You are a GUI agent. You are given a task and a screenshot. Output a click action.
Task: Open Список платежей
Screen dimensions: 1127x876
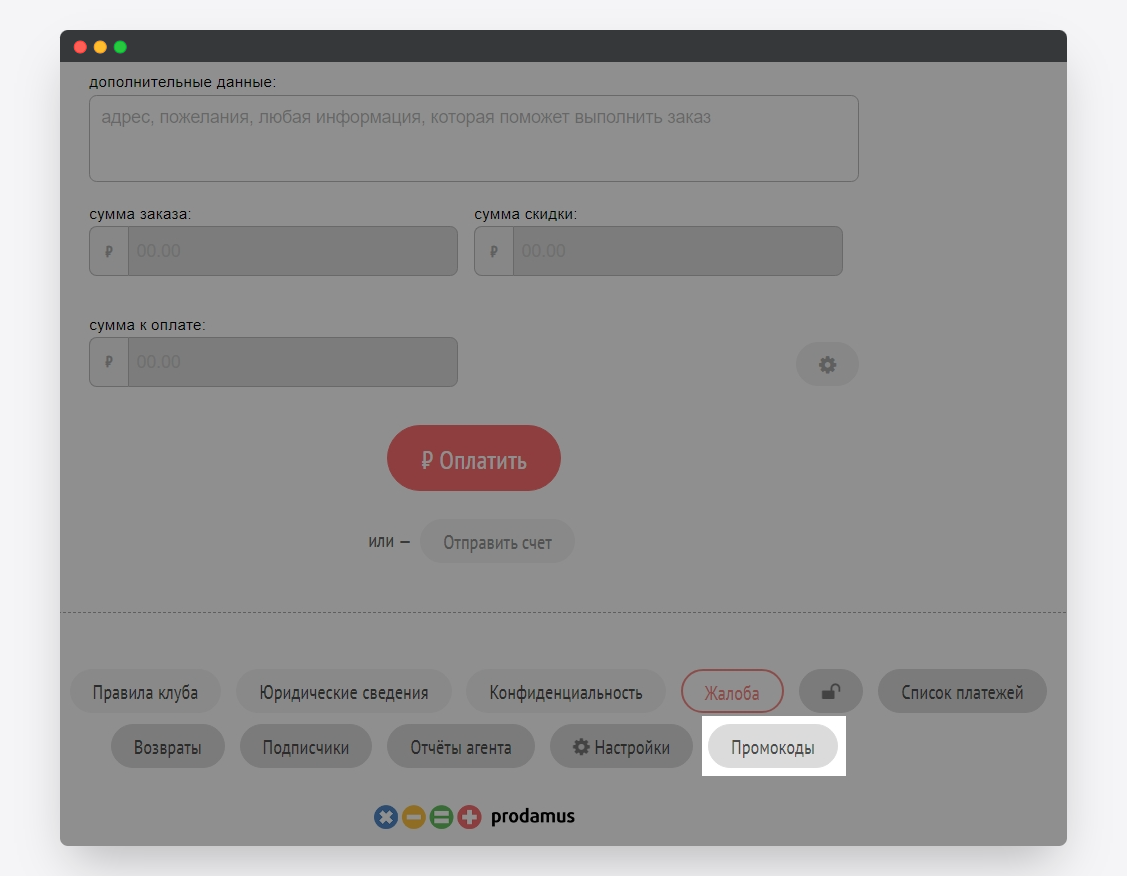(961, 692)
